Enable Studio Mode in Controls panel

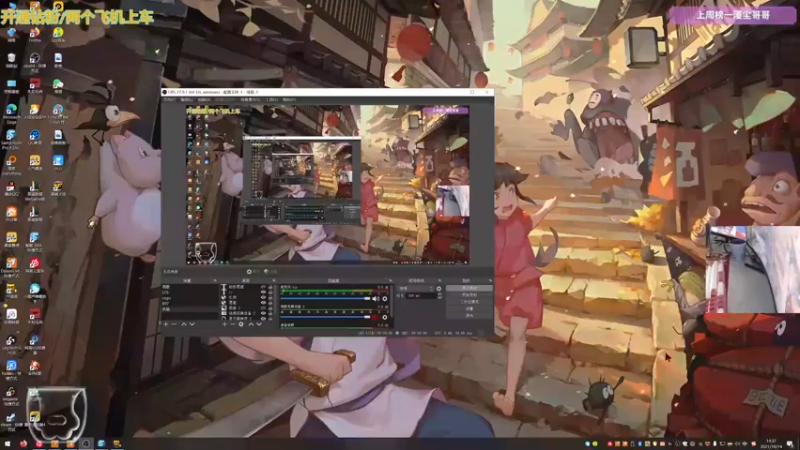click(x=469, y=302)
